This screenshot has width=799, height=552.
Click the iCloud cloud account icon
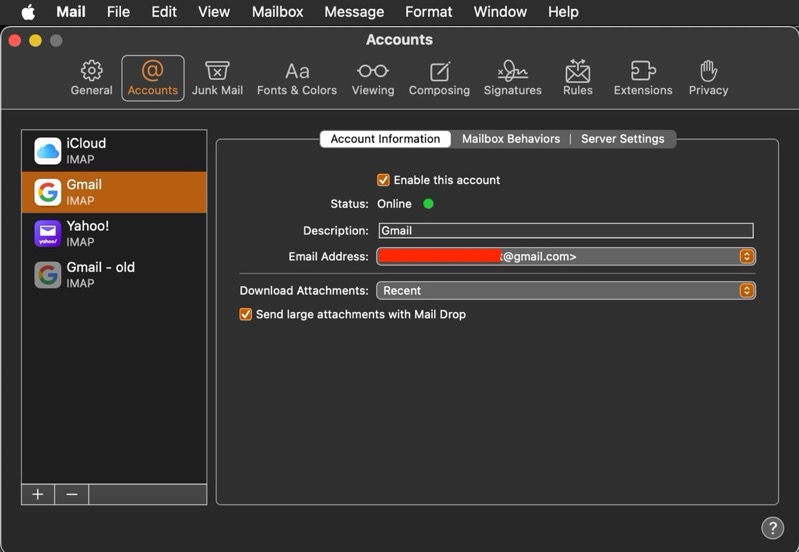[47, 151]
